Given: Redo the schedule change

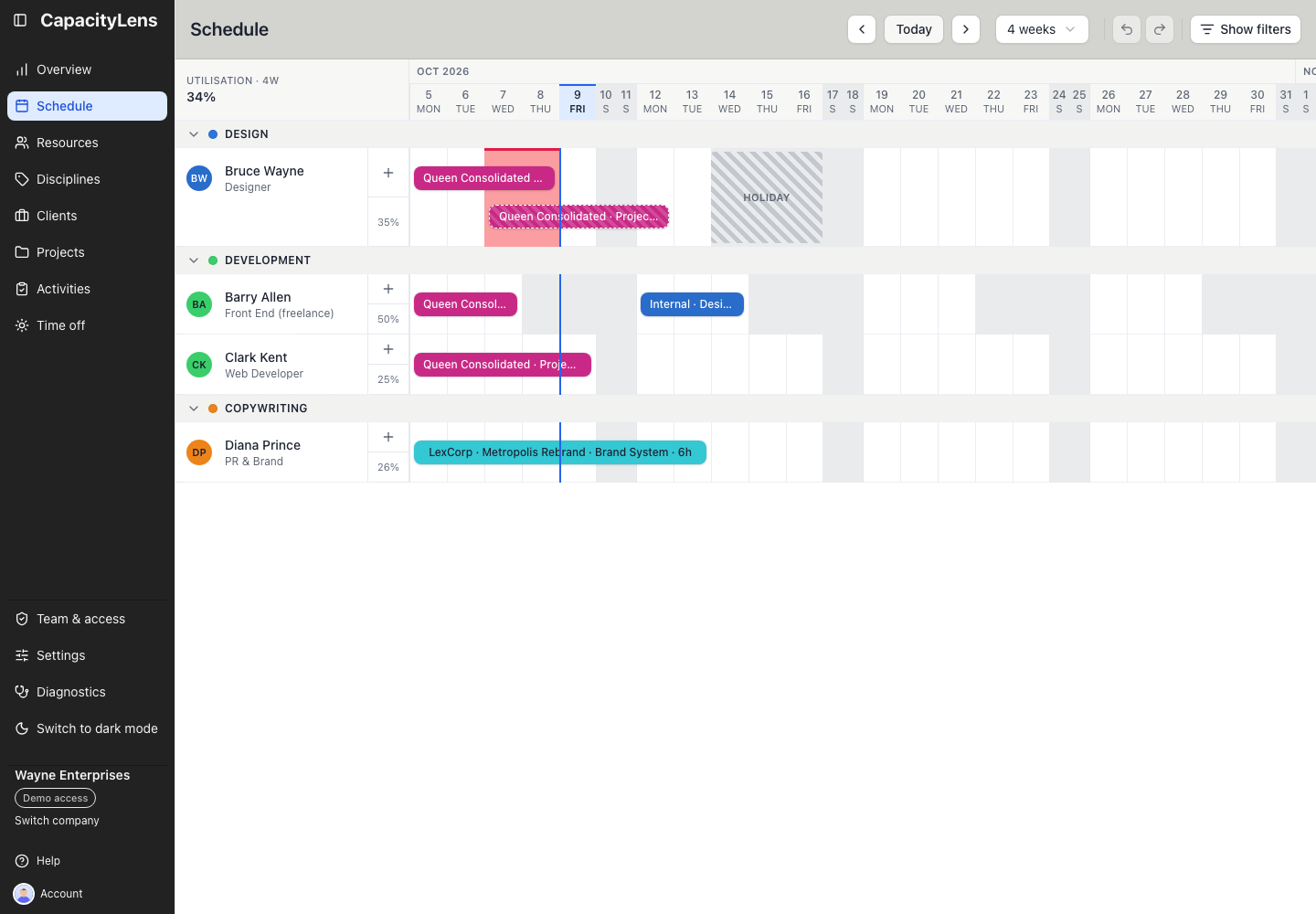Looking at the screenshot, I should pos(1160,29).
